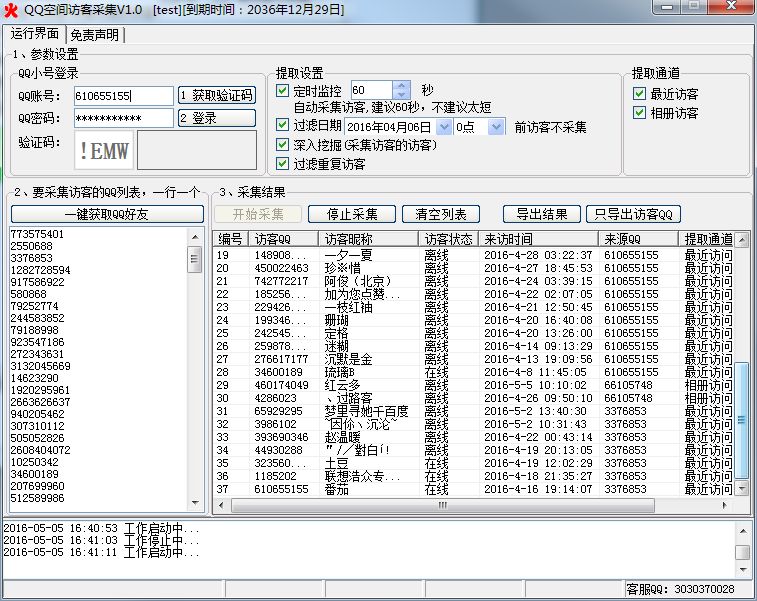Viewport: 757px width, 601px height.
Task: Sort by the 编号 column header
Action: pos(230,239)
